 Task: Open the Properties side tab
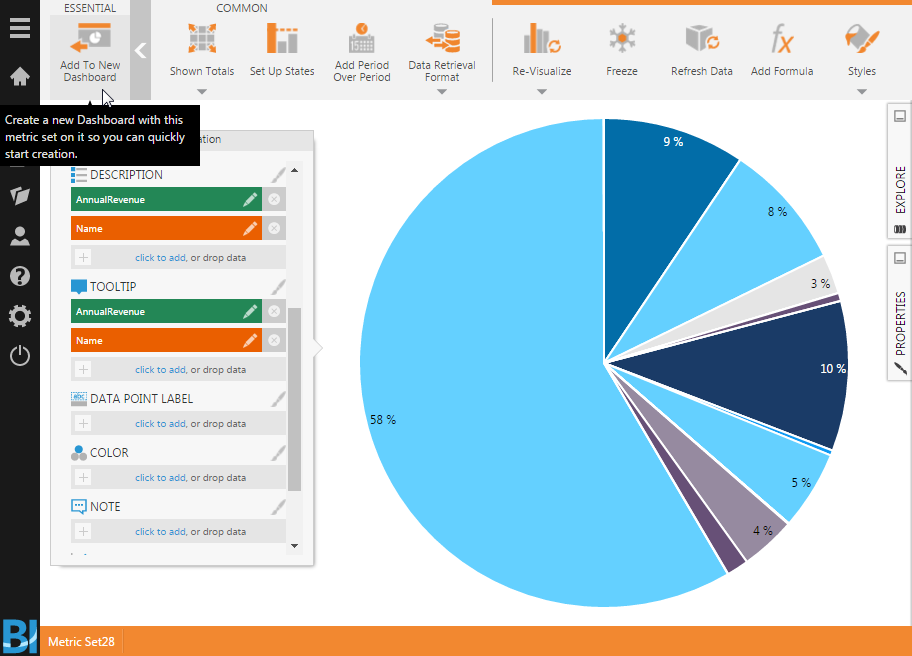[x=899, y=322]
